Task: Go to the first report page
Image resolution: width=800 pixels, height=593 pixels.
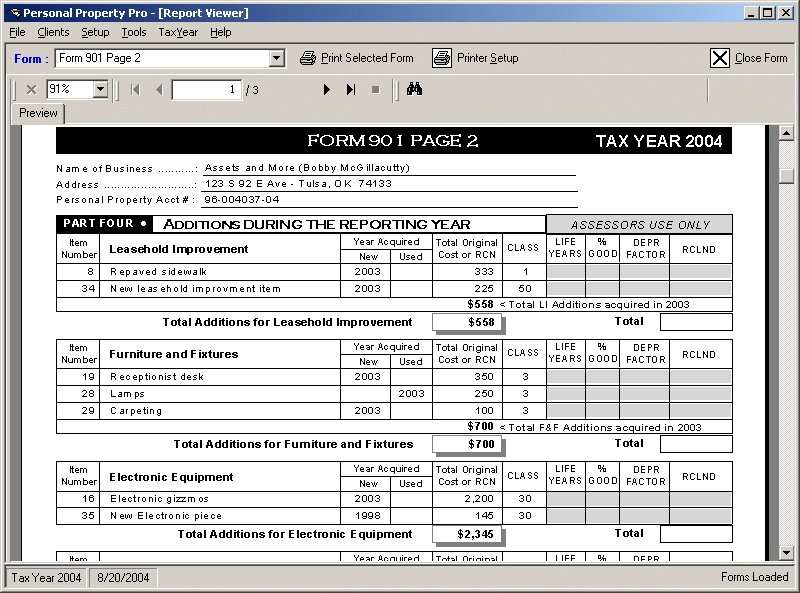Action: [x=135, y=90]
